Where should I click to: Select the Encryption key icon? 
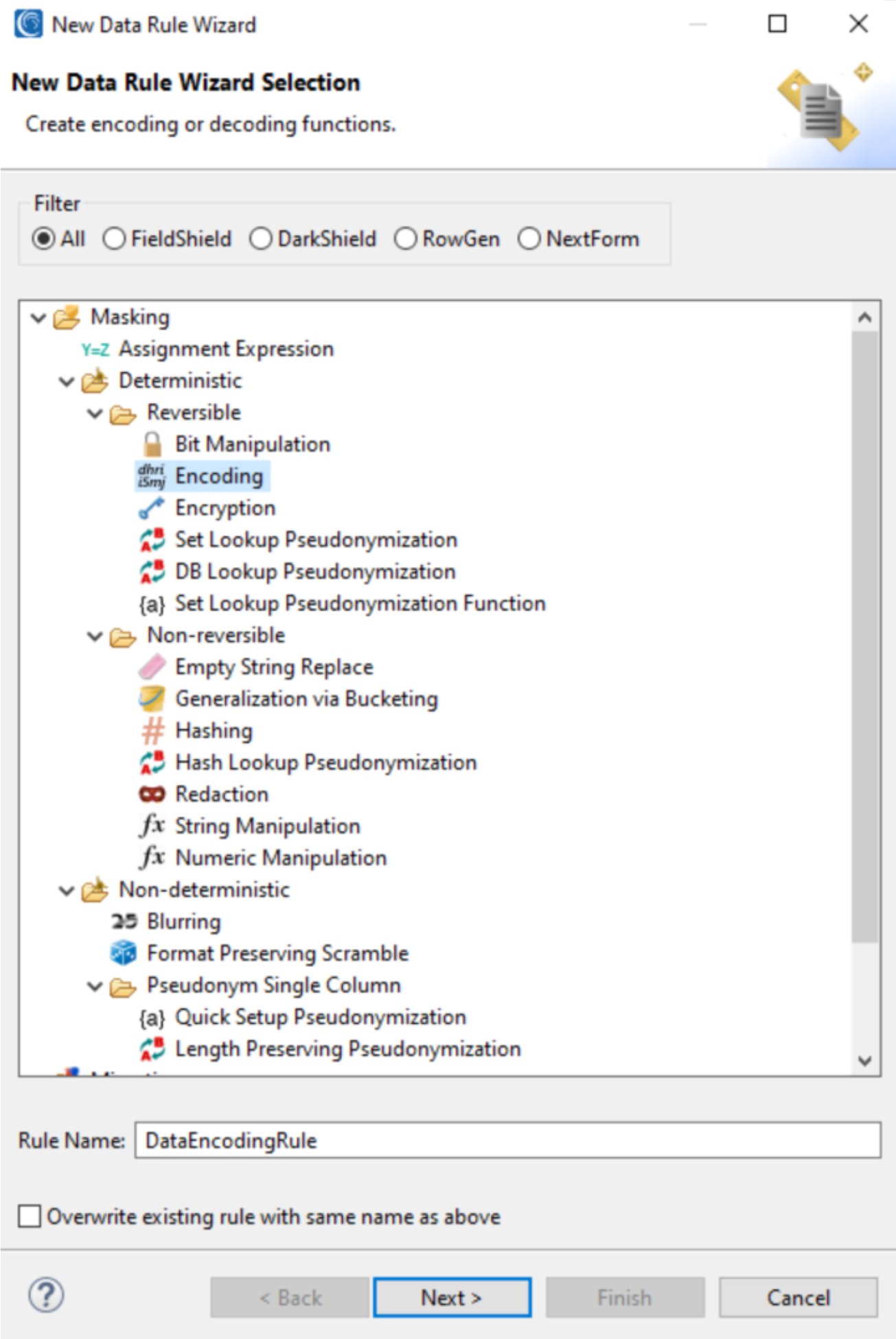click(152, 508)
